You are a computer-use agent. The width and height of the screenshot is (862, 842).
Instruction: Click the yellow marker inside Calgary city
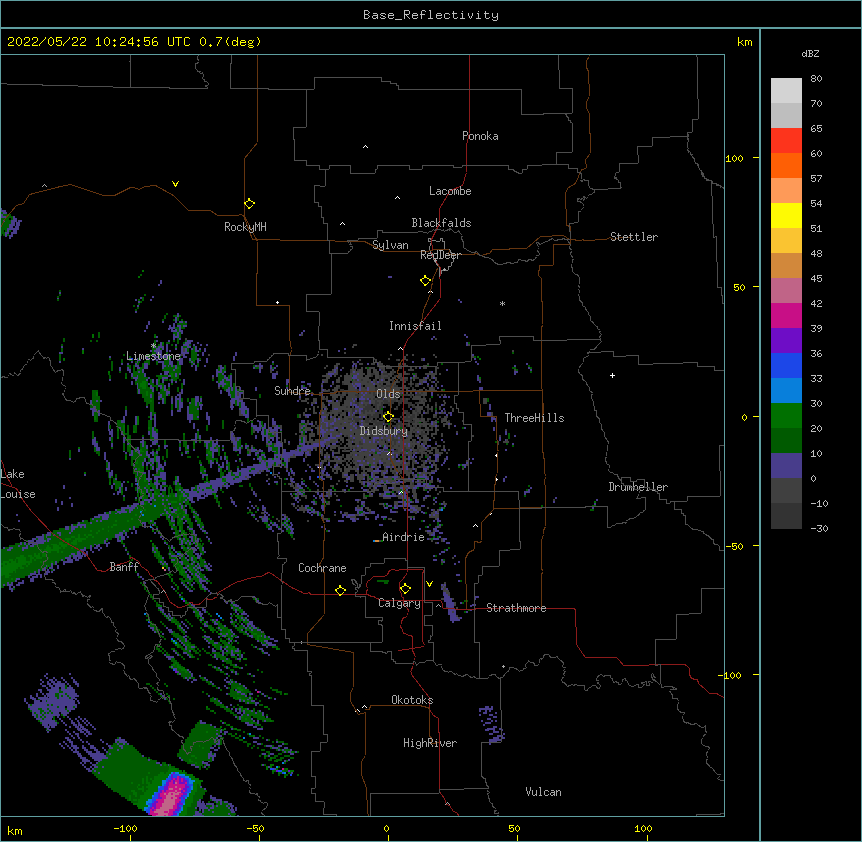pyautogui.click(x=405, y=589)
